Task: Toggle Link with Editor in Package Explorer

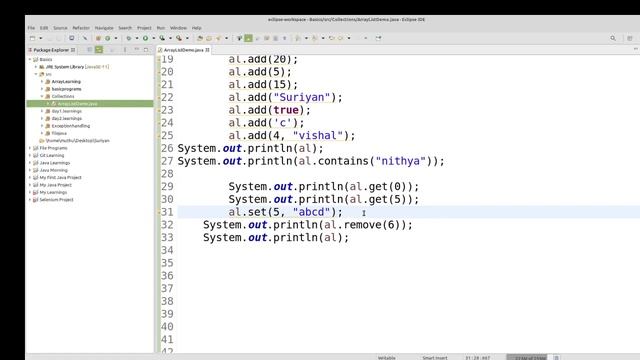Action: (x=99, y=49)
